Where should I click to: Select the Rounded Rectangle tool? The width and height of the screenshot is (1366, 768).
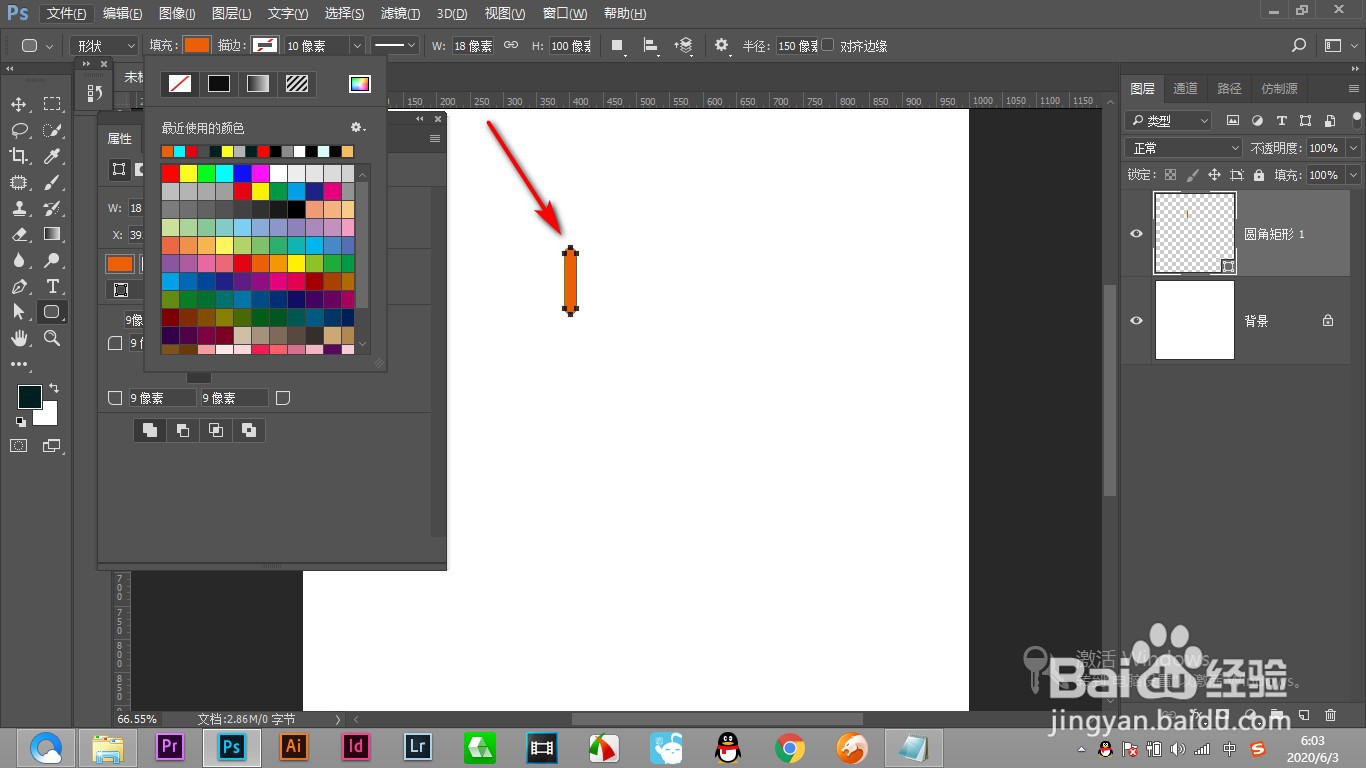[52, 312]
